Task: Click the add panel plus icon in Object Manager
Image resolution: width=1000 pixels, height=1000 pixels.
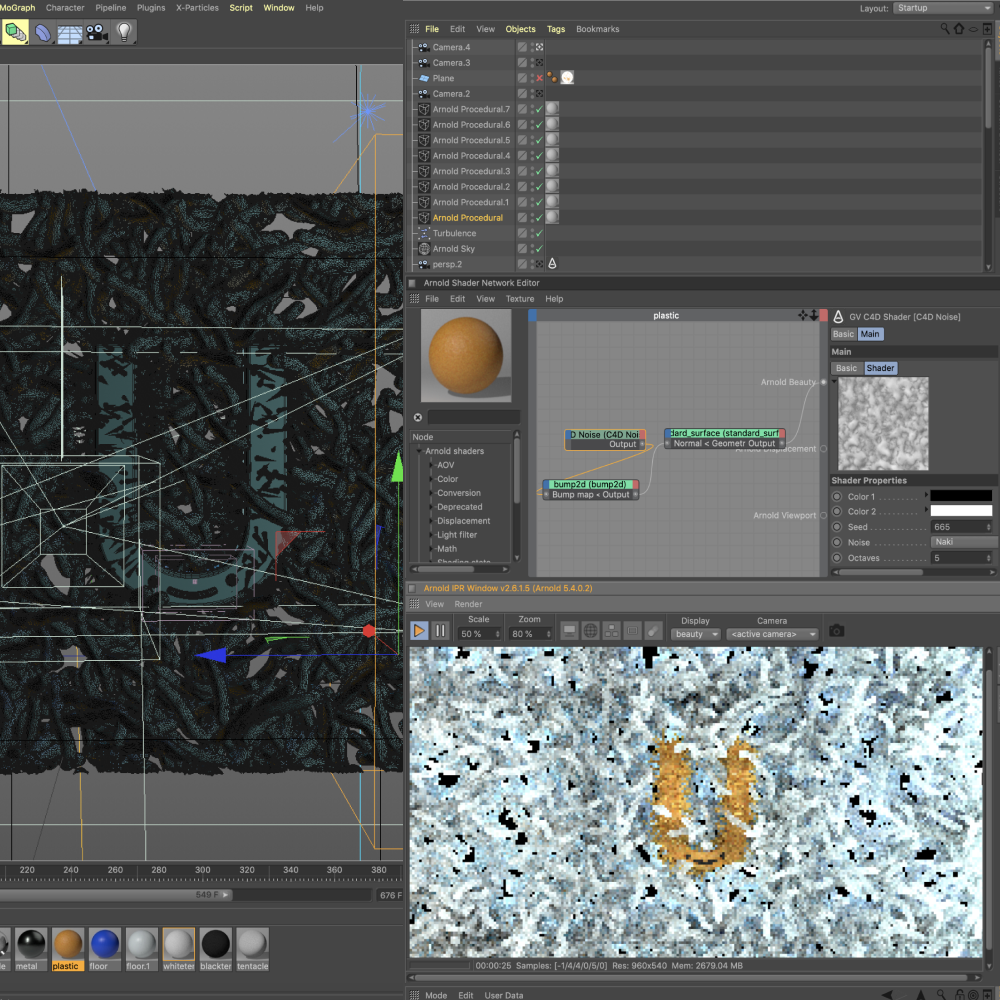Action: (x=987, y=29)
